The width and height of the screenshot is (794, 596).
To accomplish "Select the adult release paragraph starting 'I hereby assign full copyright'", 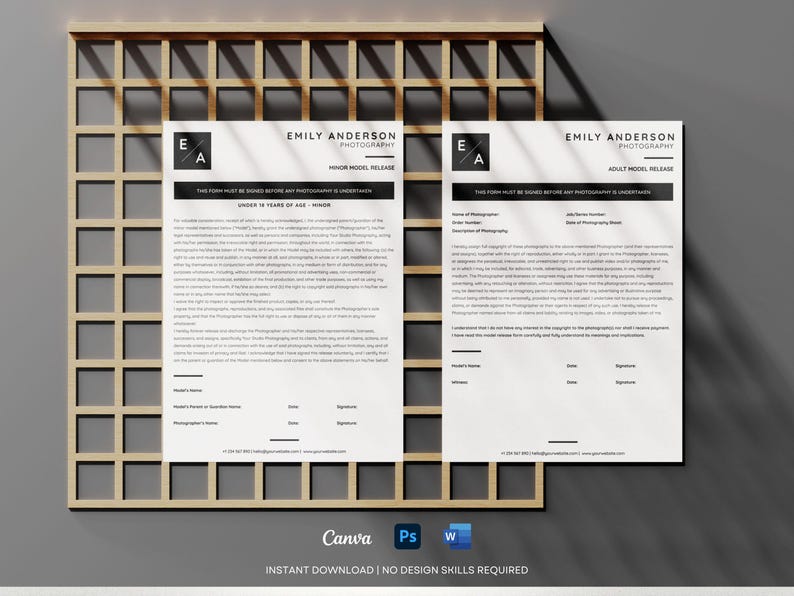I will click(x=563, y=280).
